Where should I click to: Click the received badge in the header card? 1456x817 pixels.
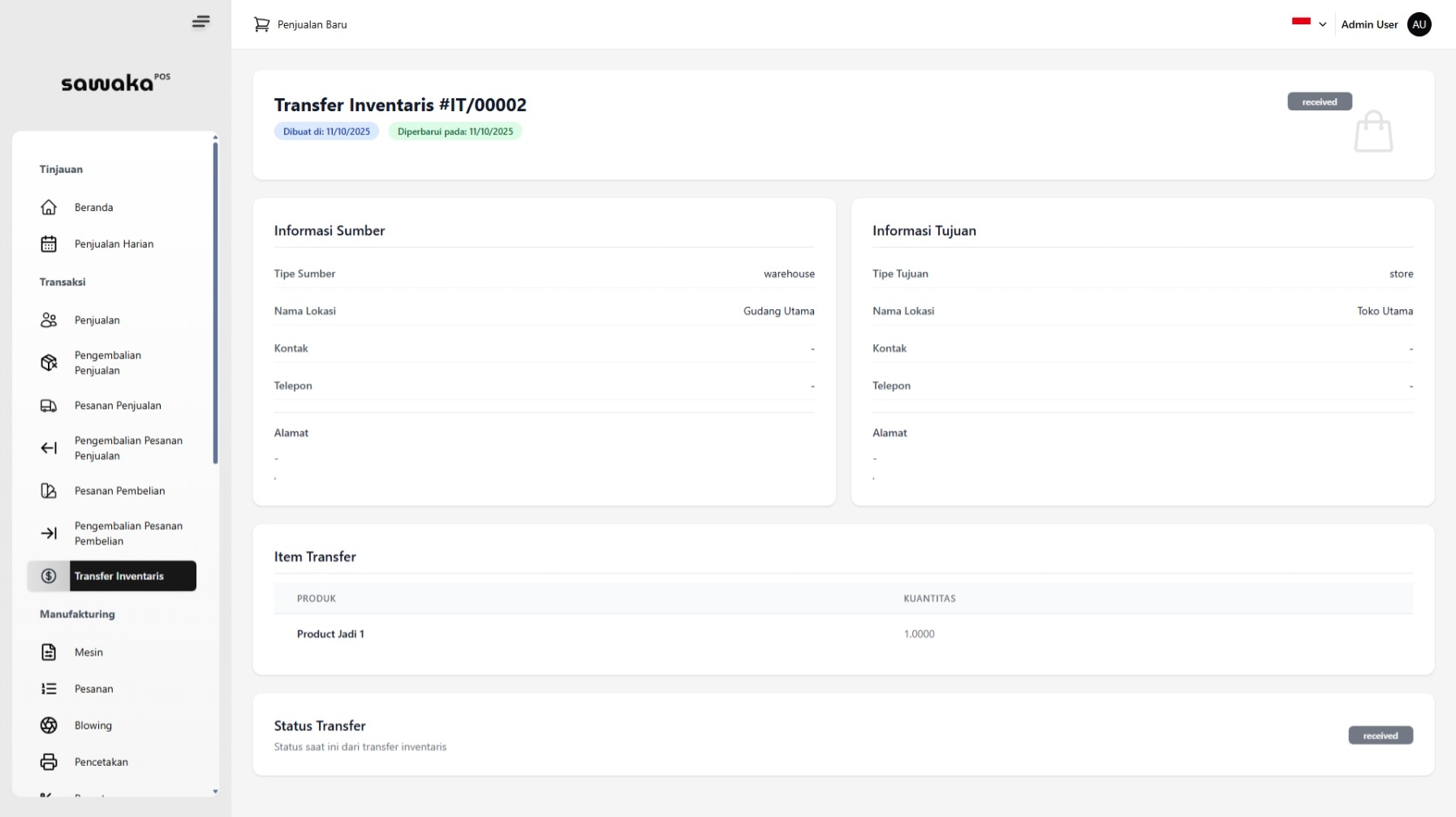[x=1319, y=101]
